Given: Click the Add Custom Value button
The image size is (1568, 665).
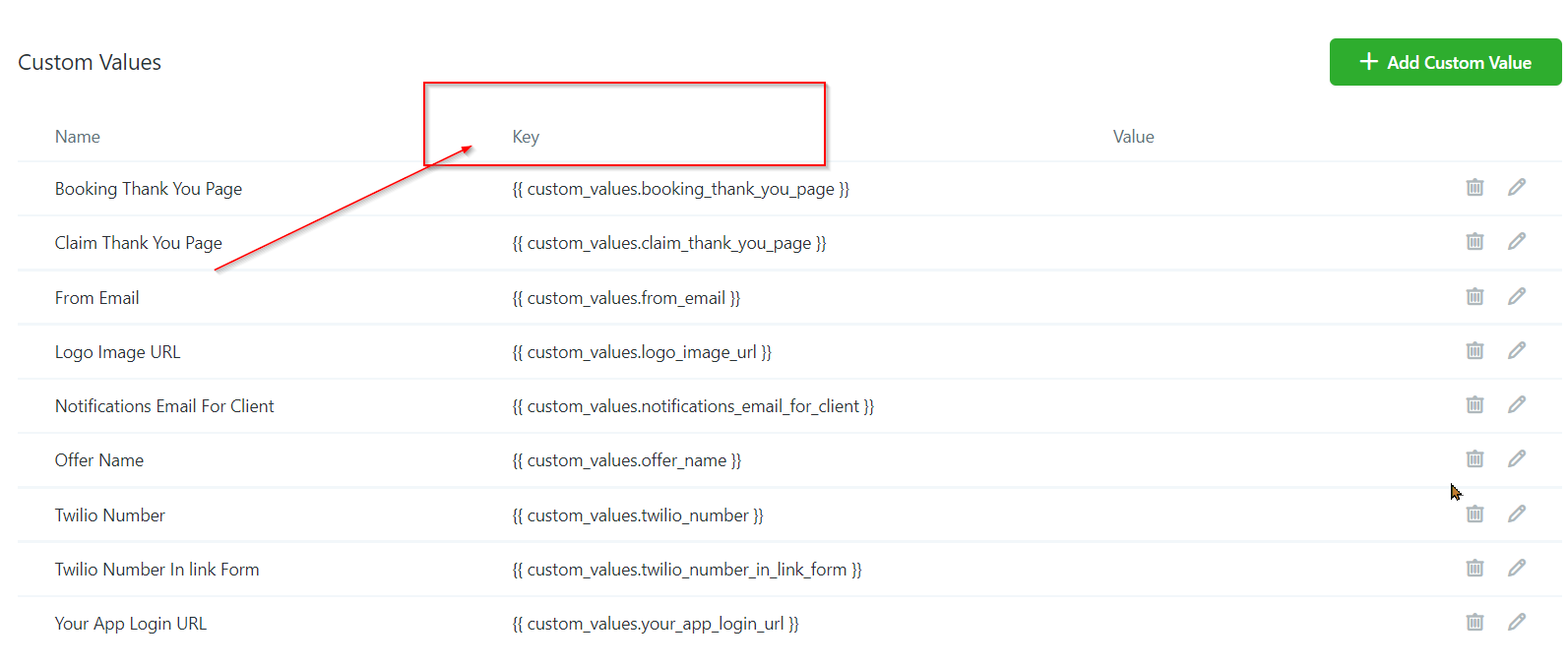Looking at the screenshot, I should click(x=1444, y=62).
